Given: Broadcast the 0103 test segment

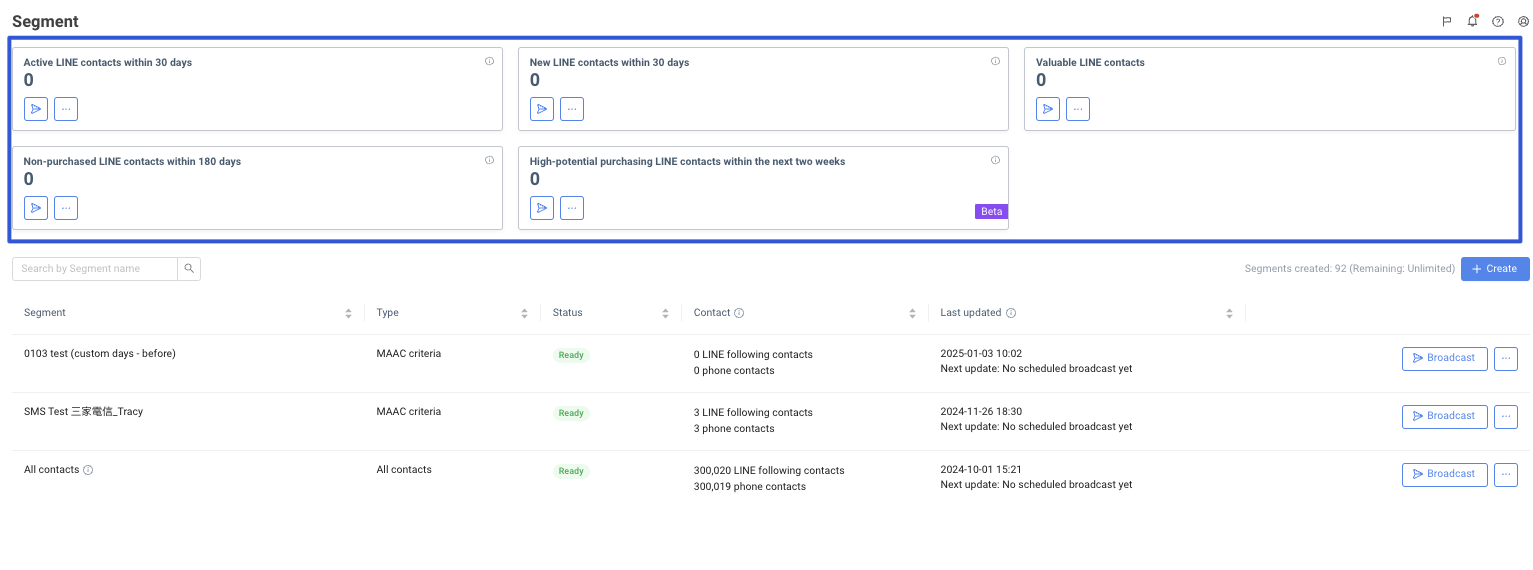Looking at the screenshot, I should click(x=1444, y=358).
